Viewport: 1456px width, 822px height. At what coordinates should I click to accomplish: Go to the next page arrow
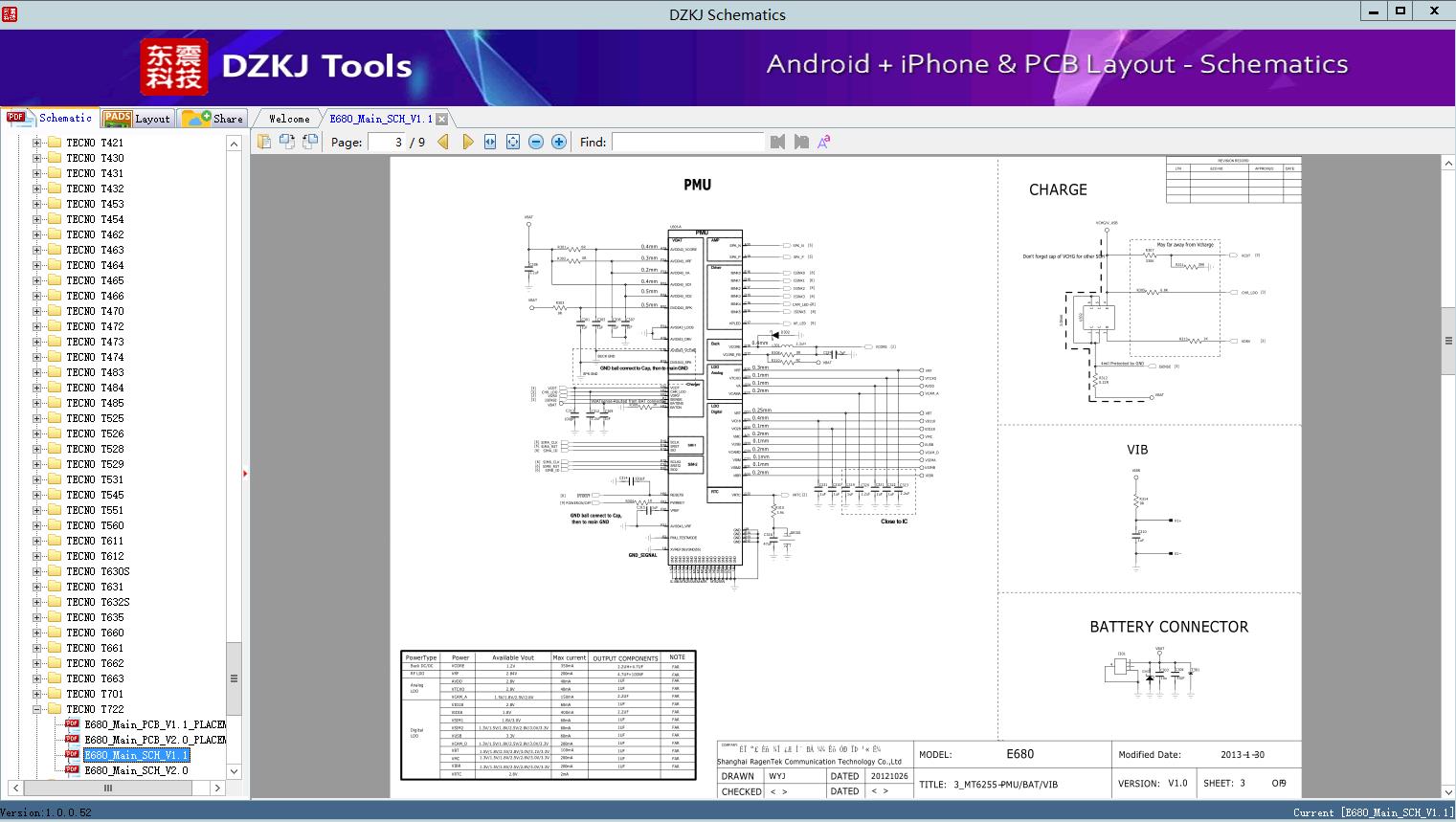tap(467, 142)
